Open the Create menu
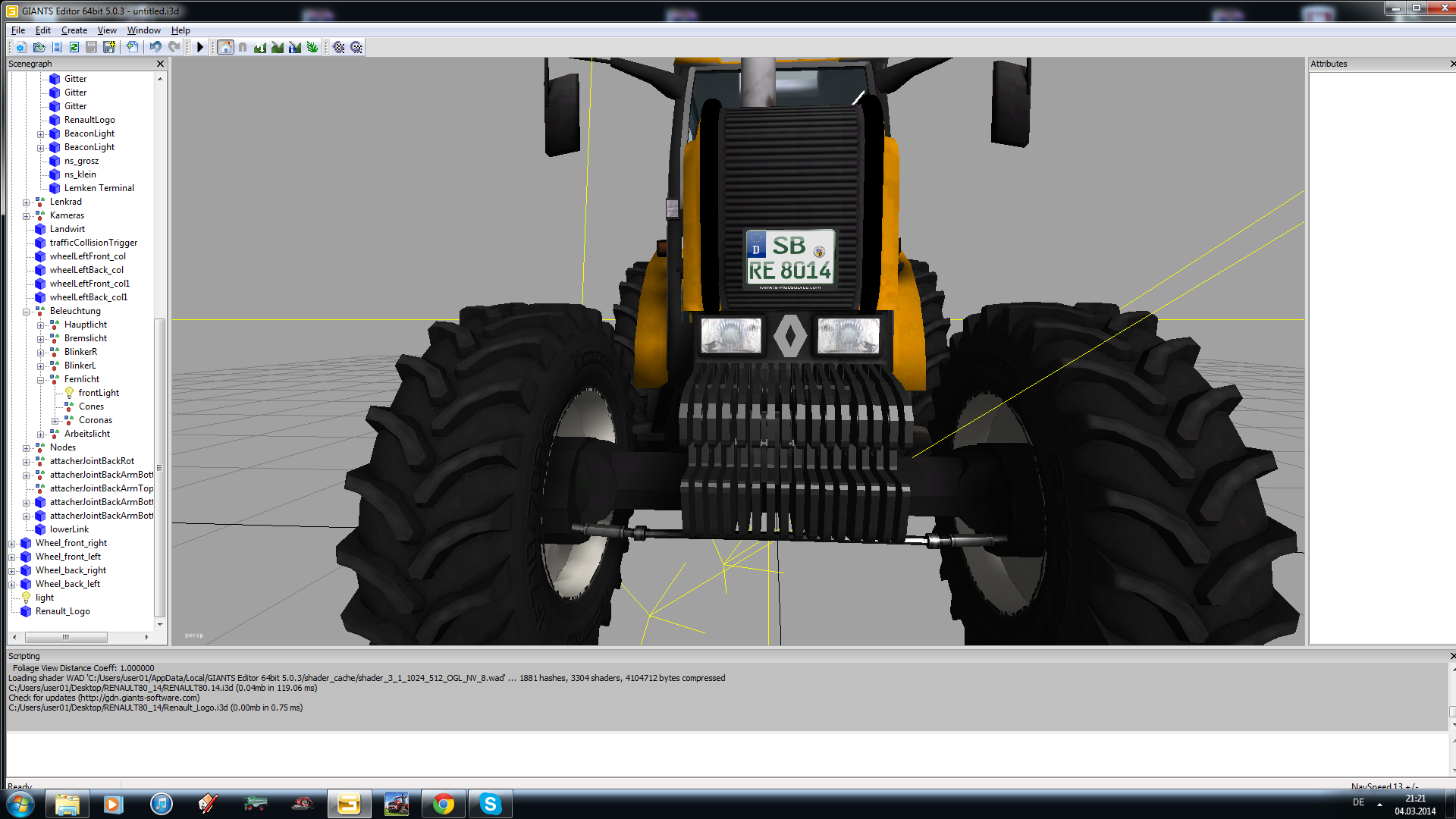This screenshot has width=1456, height=819. tap(74, 30)
